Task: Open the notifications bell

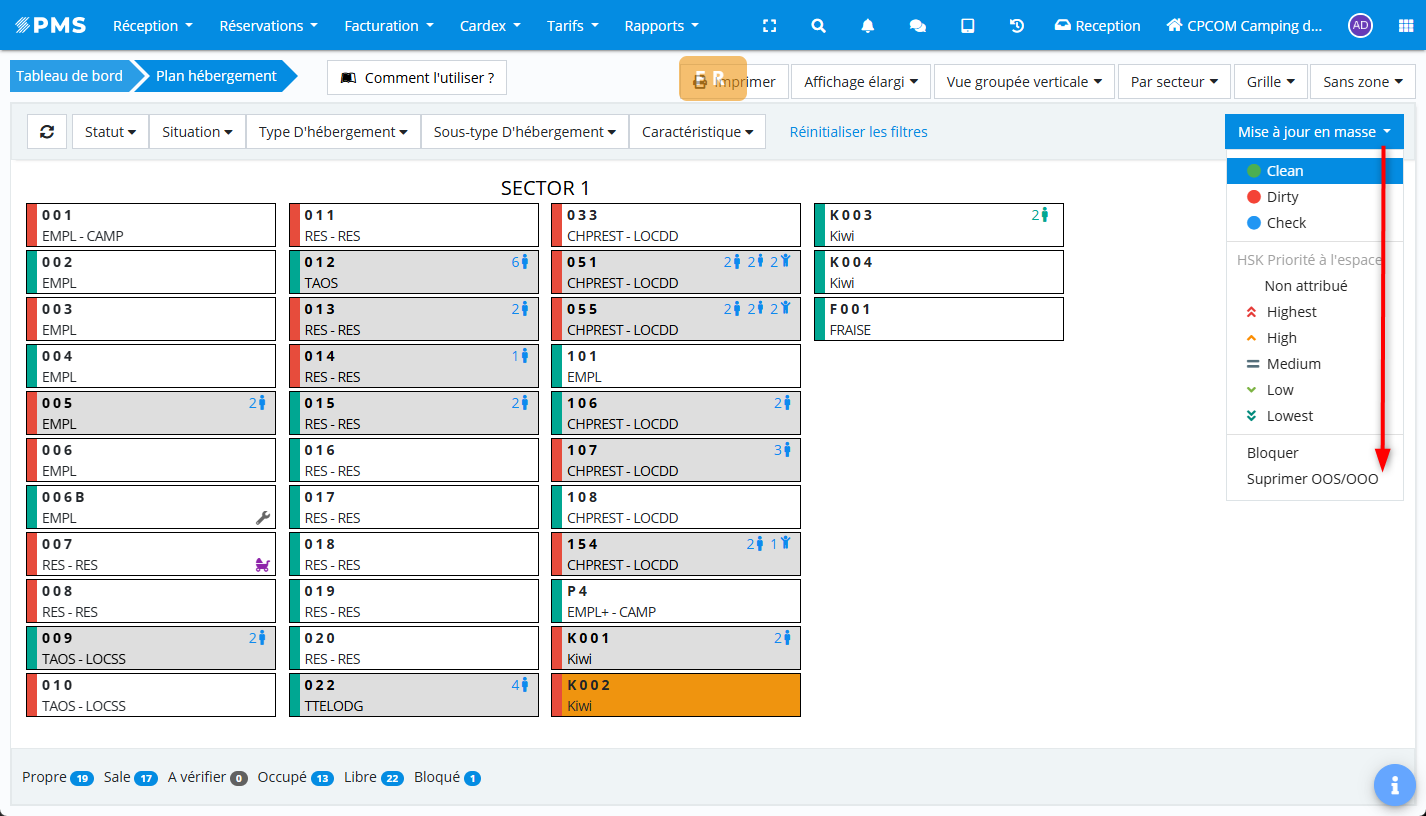Action: tap(868, 26)
